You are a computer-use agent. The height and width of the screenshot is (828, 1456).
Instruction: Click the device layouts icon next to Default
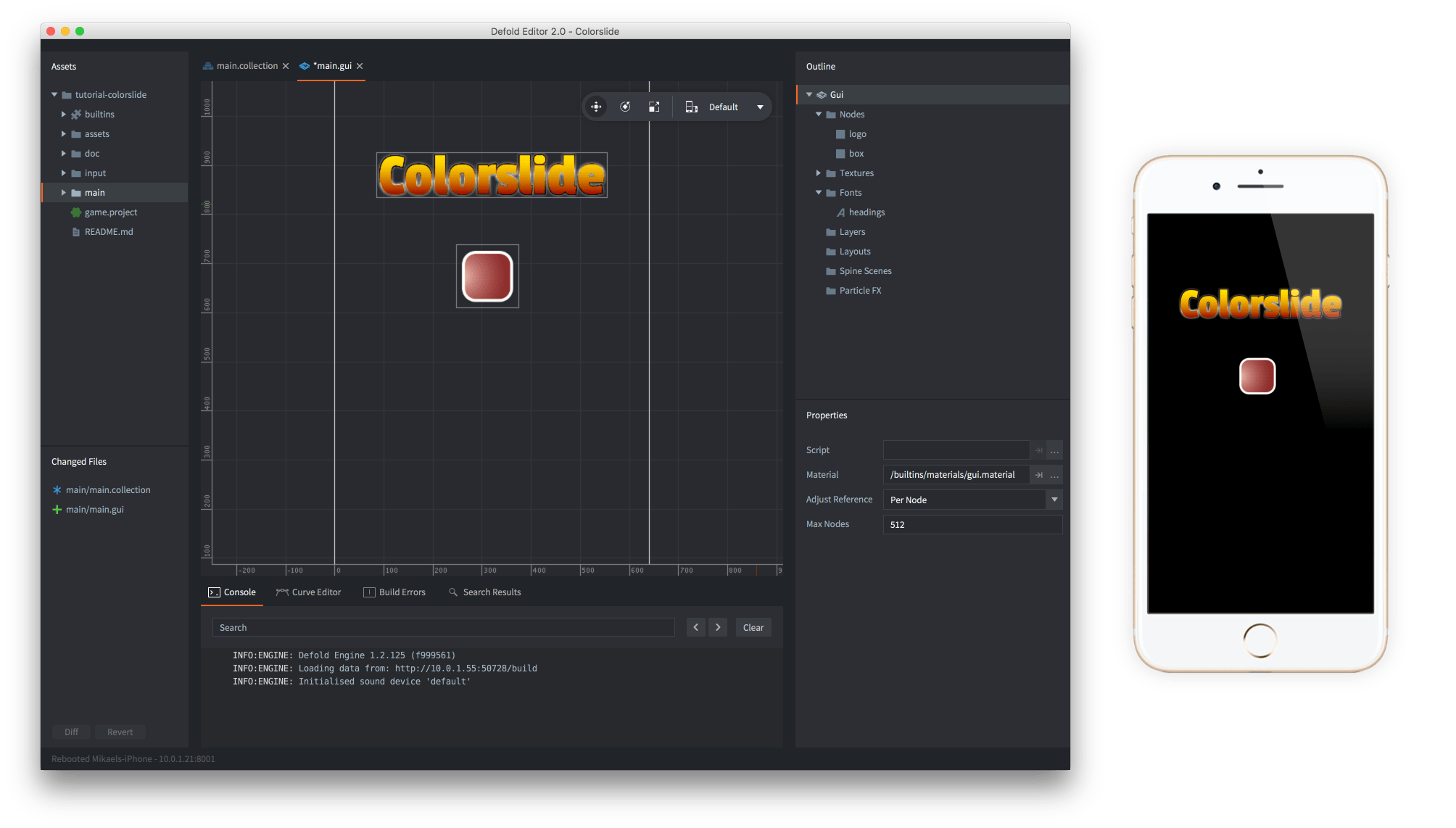692,107
